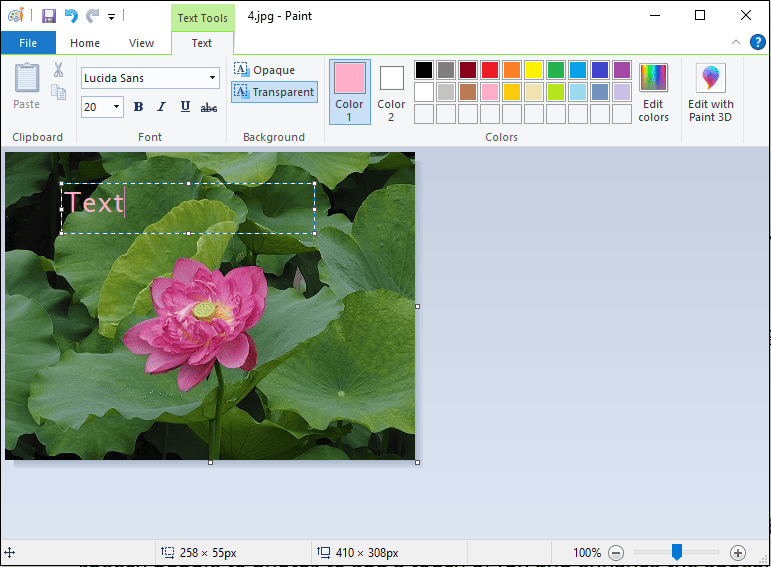Pick the rose pink color swatch in the palette
The width and height of the screenshot is (771, 567).
490,92
